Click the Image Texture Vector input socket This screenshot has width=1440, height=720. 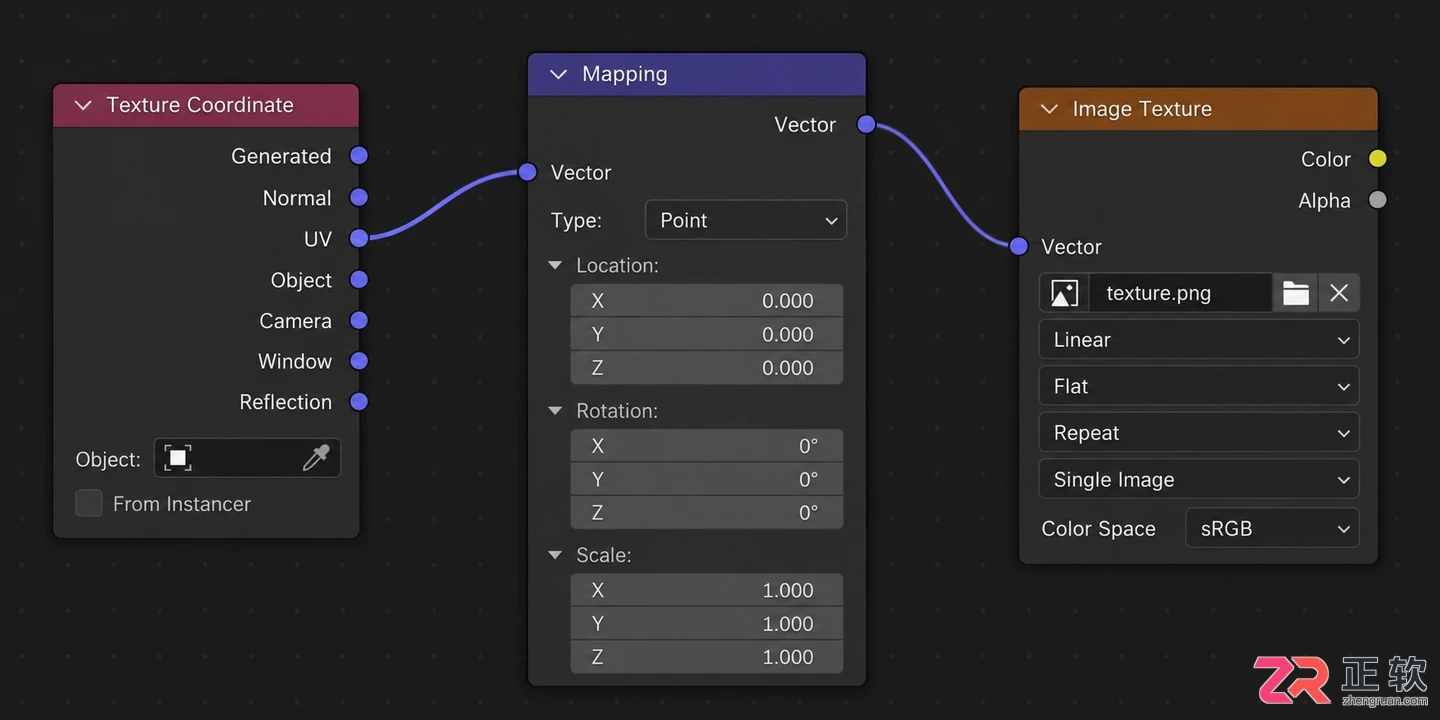(x=1019, y=246)
